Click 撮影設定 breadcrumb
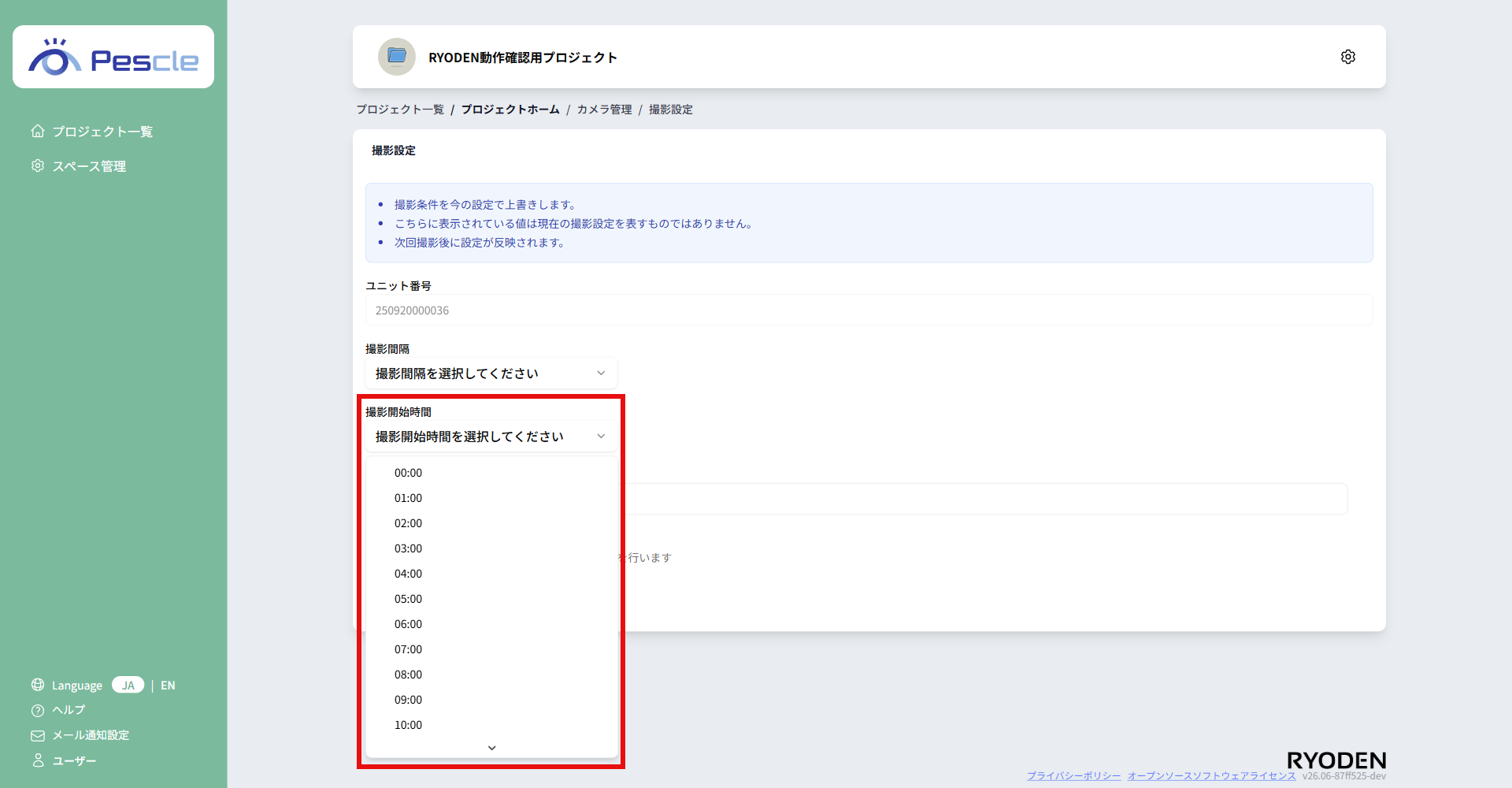The height and width of the screenshot is (788, 1512). click(671, 110)
